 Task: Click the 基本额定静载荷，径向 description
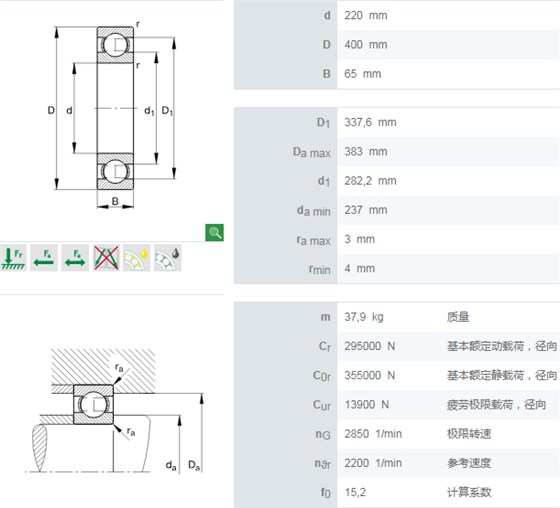[502, 375]
